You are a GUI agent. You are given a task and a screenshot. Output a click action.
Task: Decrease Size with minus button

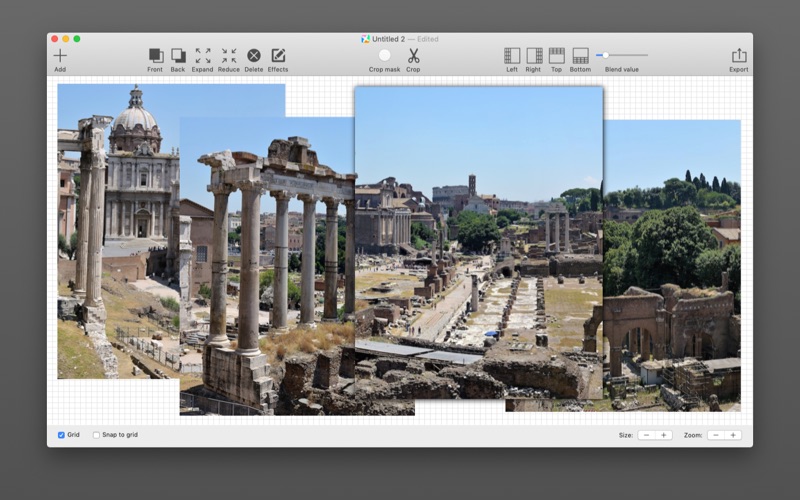(646, 435)
